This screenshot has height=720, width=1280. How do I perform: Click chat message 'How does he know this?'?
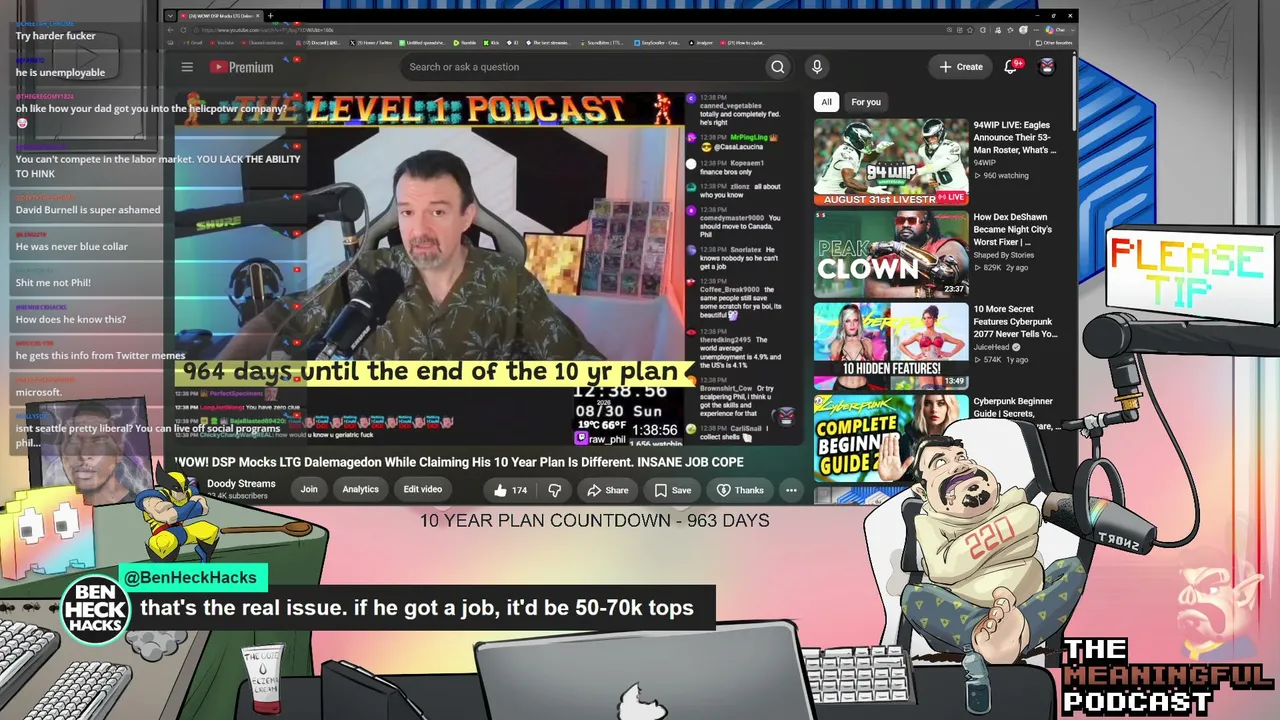[x=71, y=320]
